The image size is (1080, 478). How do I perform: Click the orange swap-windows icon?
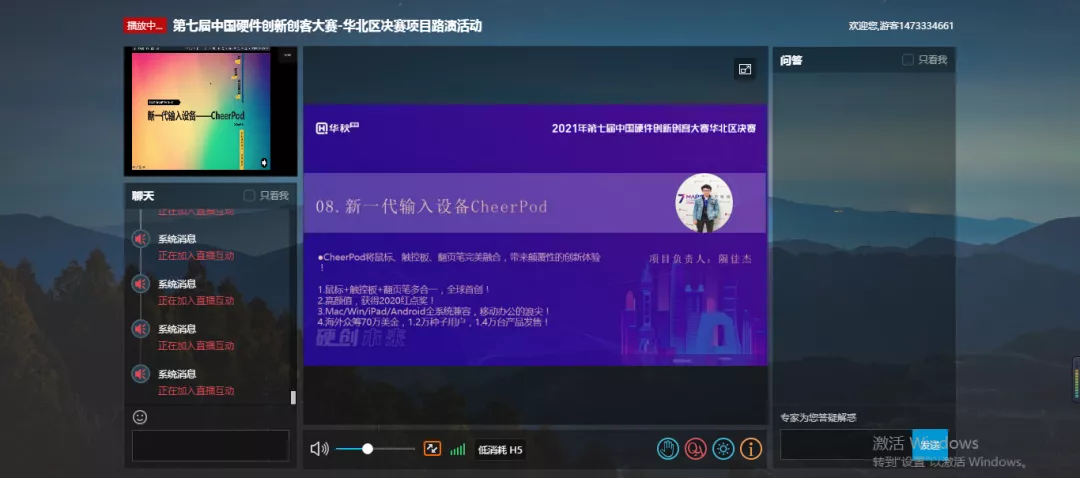point(432,448)
